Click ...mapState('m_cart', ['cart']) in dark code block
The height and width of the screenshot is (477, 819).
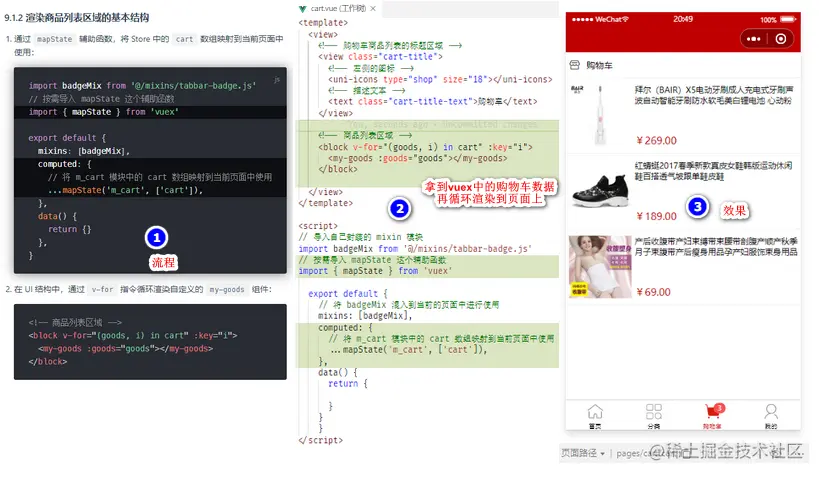click(x=125, y=190)
